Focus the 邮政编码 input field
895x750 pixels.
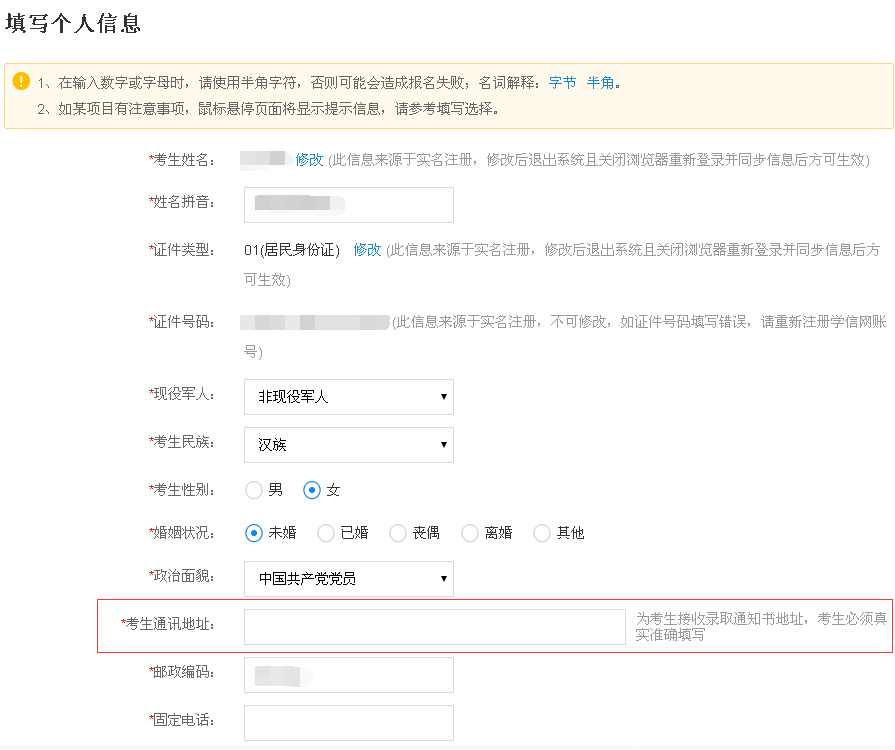pyautogui.click(x=348, y=675)
